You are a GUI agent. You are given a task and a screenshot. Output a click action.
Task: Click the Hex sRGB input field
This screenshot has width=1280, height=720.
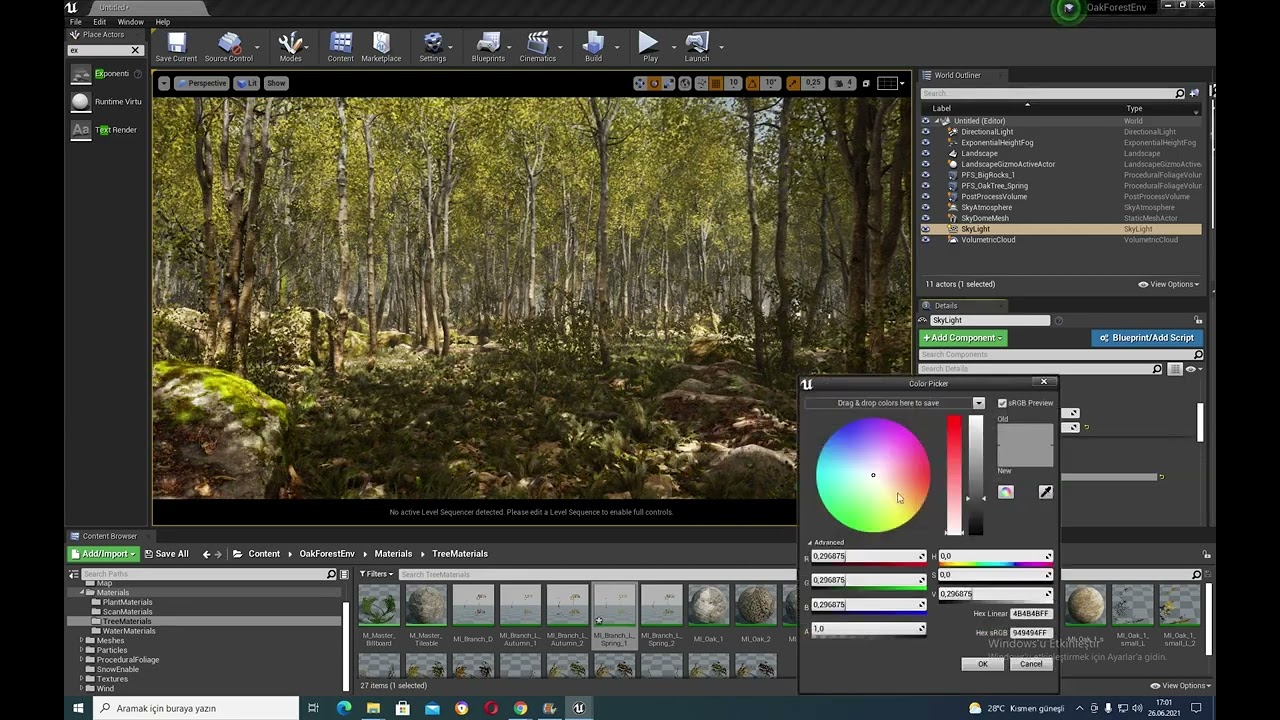point(1030,633)
